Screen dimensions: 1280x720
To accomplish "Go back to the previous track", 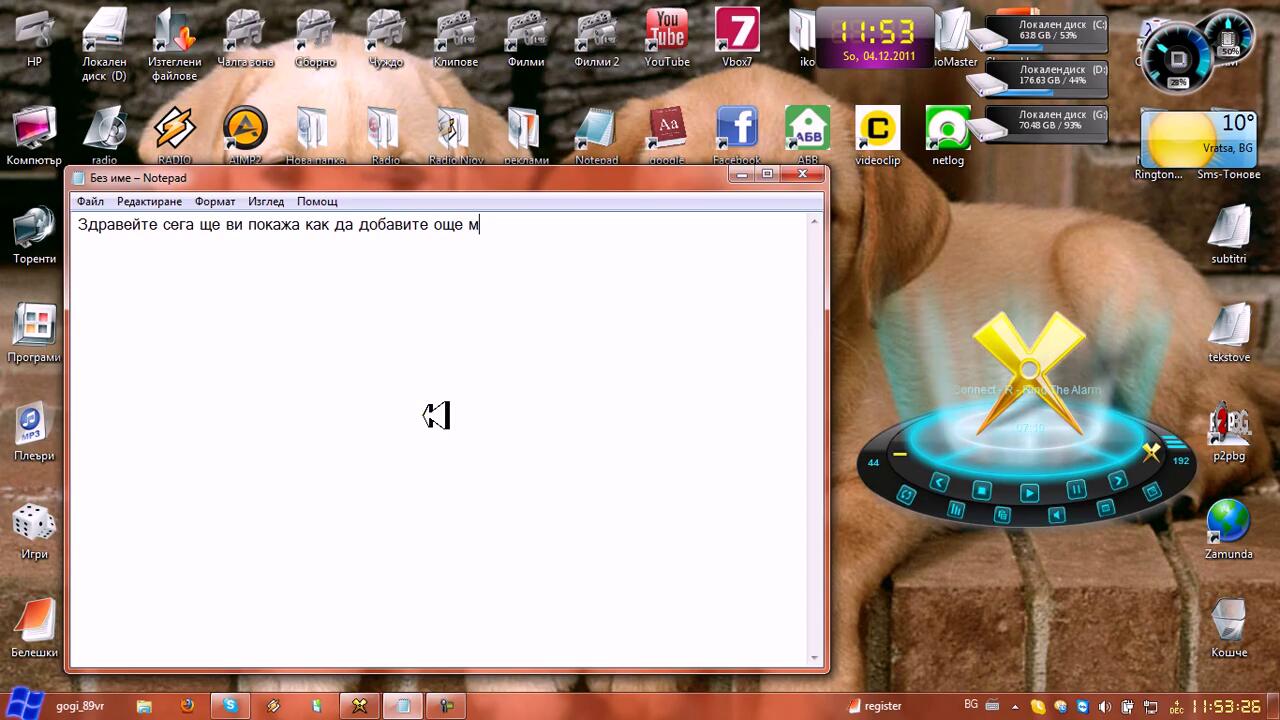I will [x=939, y=483].
